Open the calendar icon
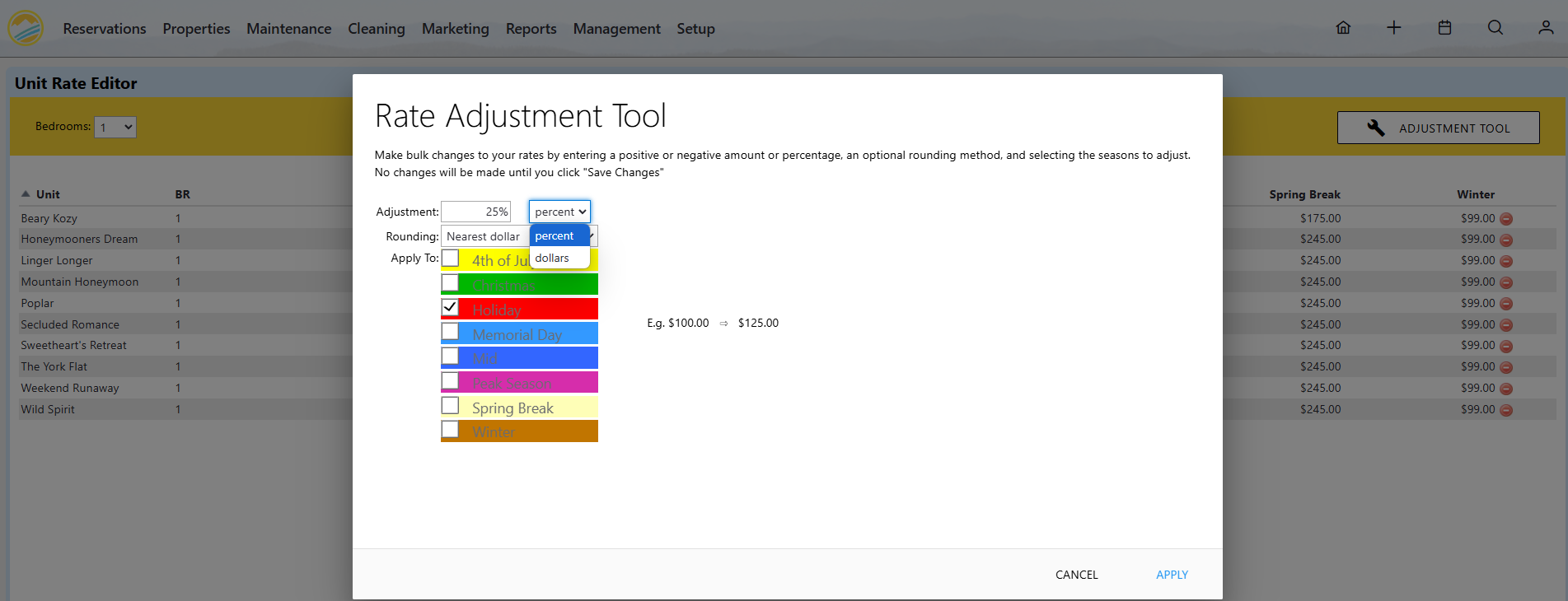Viewport: 1568px width, 601px height. click(x=1444, y=28)
